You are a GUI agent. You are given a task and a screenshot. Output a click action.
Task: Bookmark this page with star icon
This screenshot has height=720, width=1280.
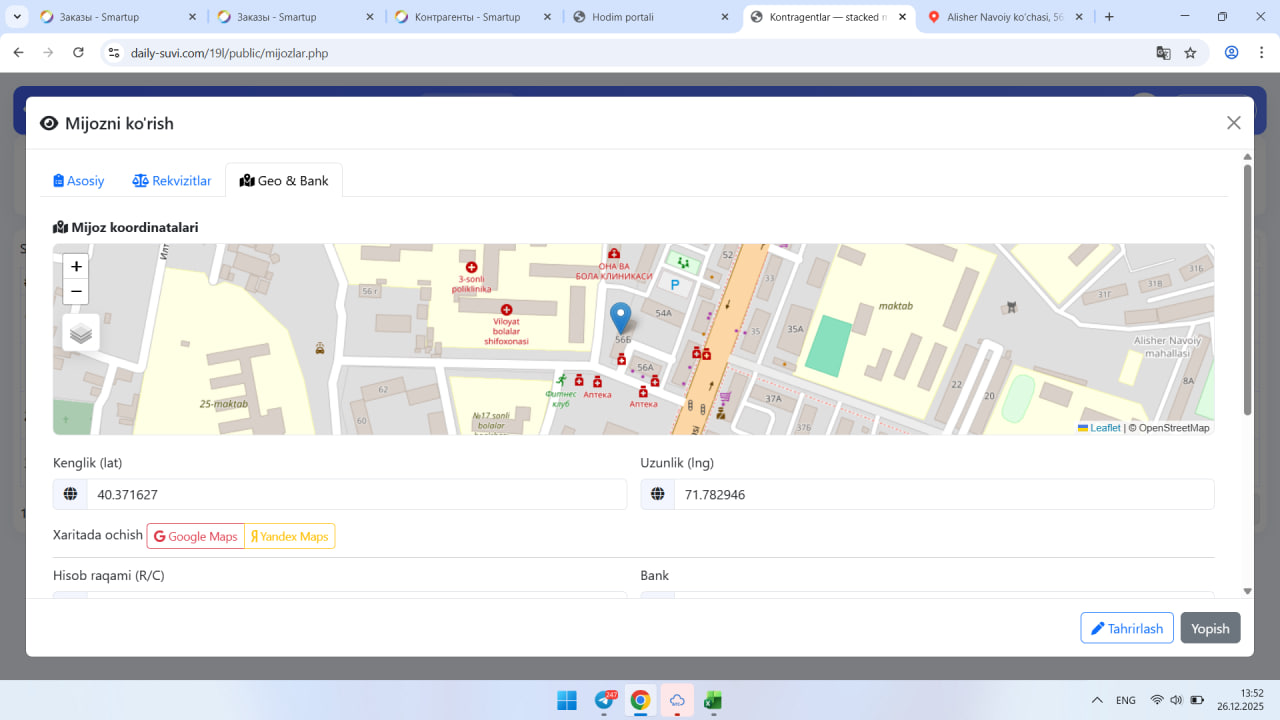click(x=1190, y=53)
